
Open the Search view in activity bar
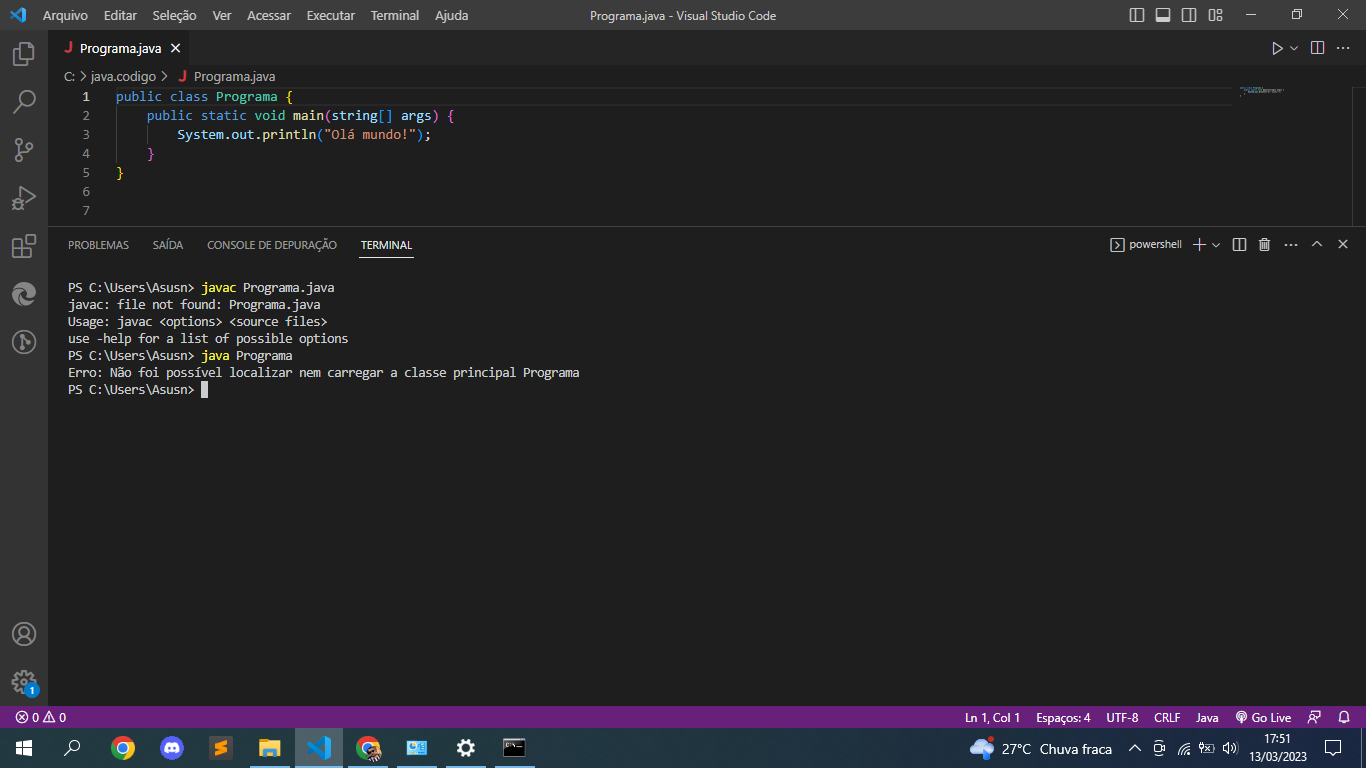pos(24,101)
